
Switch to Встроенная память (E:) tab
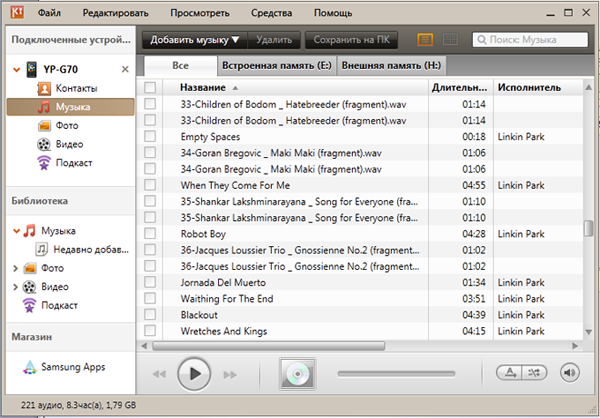click(x=277, y=65)
